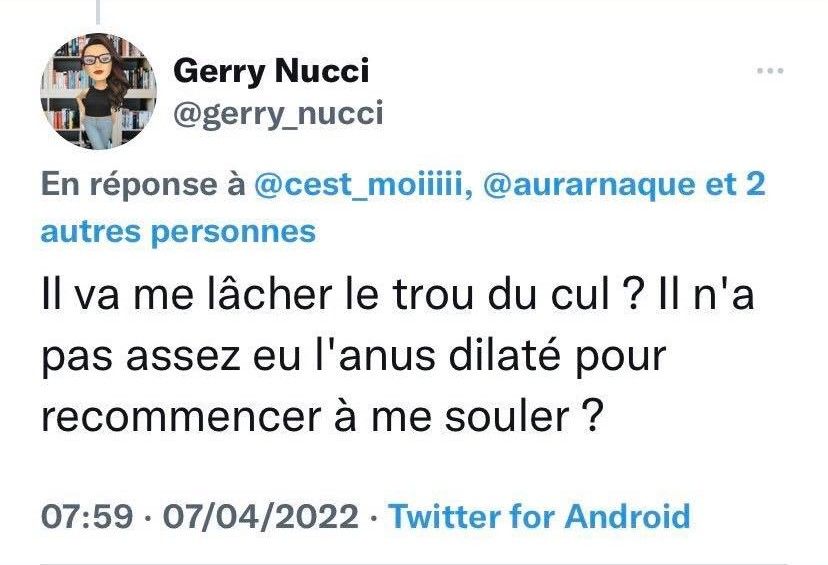The height and width of the screenshot is (565, 828).
Task: Open the Gerry Nucci display name
Action: [x=271, y=72]
